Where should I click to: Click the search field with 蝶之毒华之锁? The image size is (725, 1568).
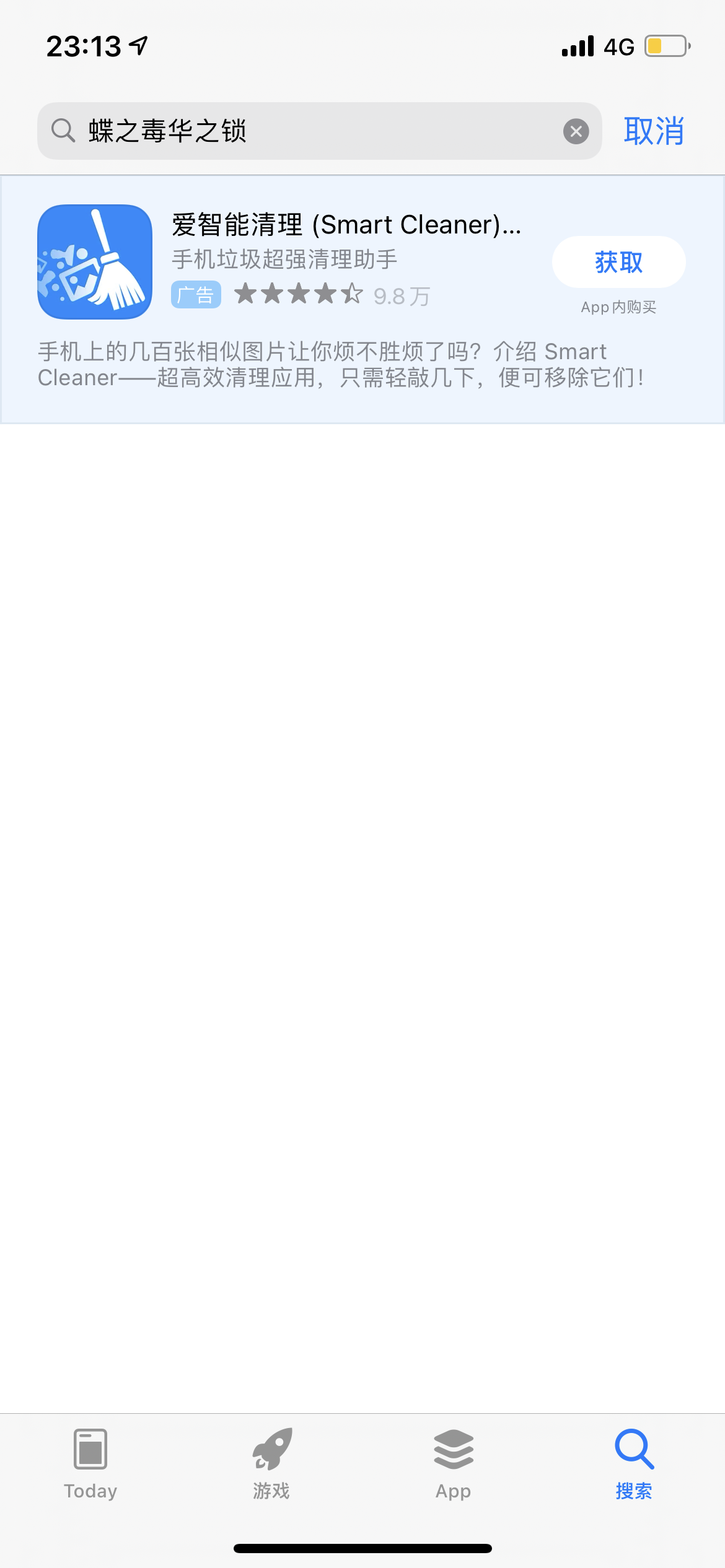coord(319,131)
